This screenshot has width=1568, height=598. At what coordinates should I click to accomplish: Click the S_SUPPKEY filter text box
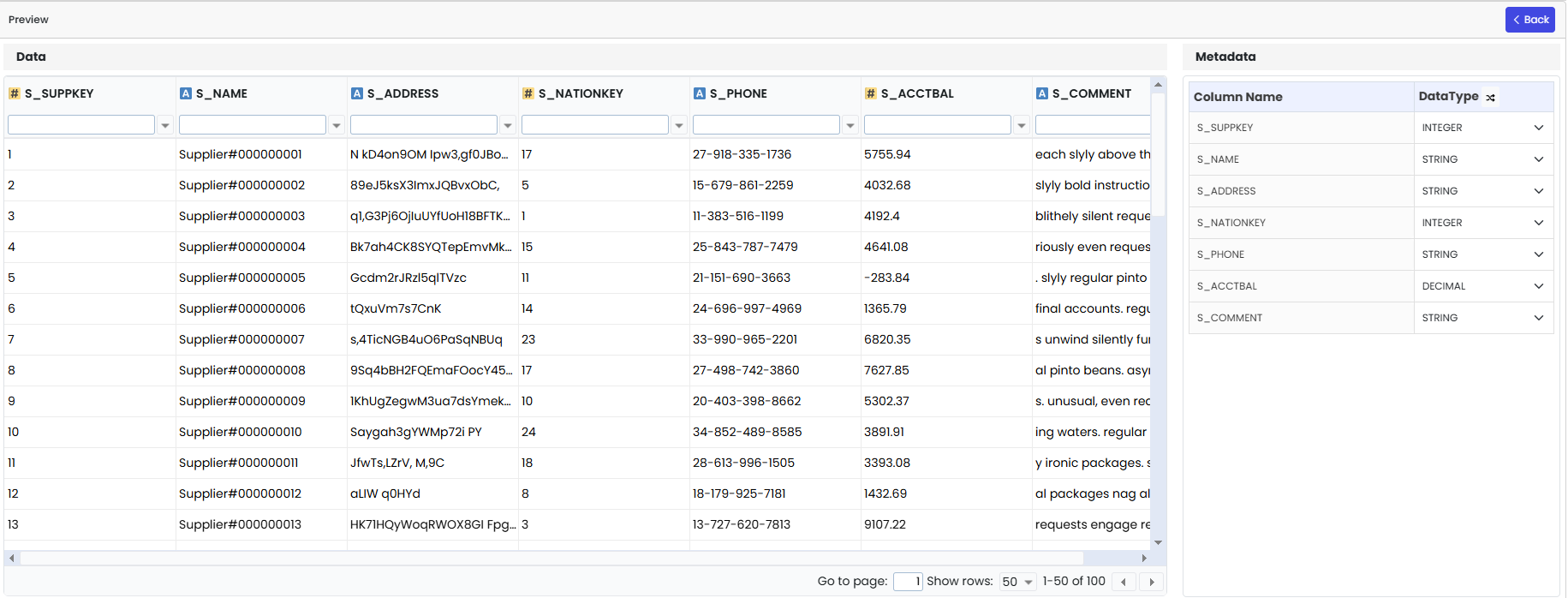click(x=81, y=125)
